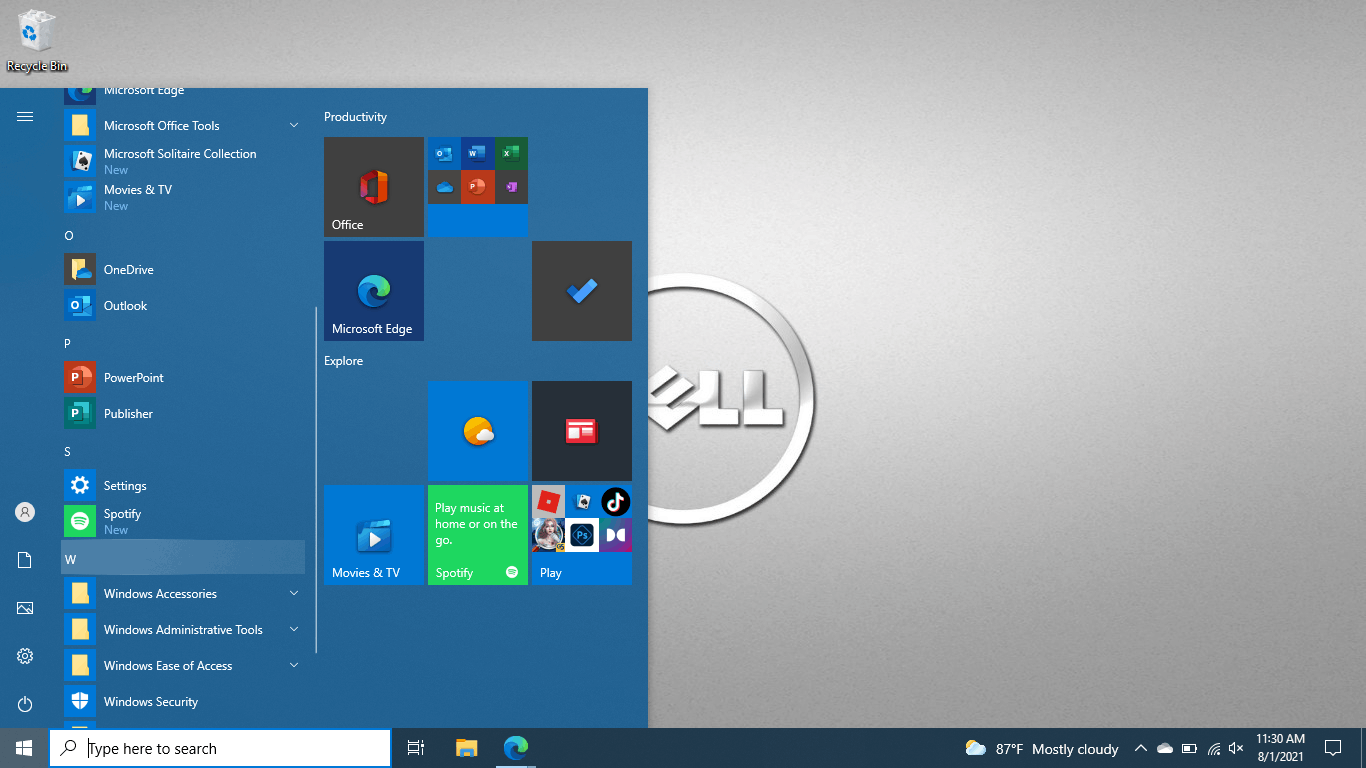Click the Windows Start button
Viewport: 1366px width, 768px height.
[24, 748]
